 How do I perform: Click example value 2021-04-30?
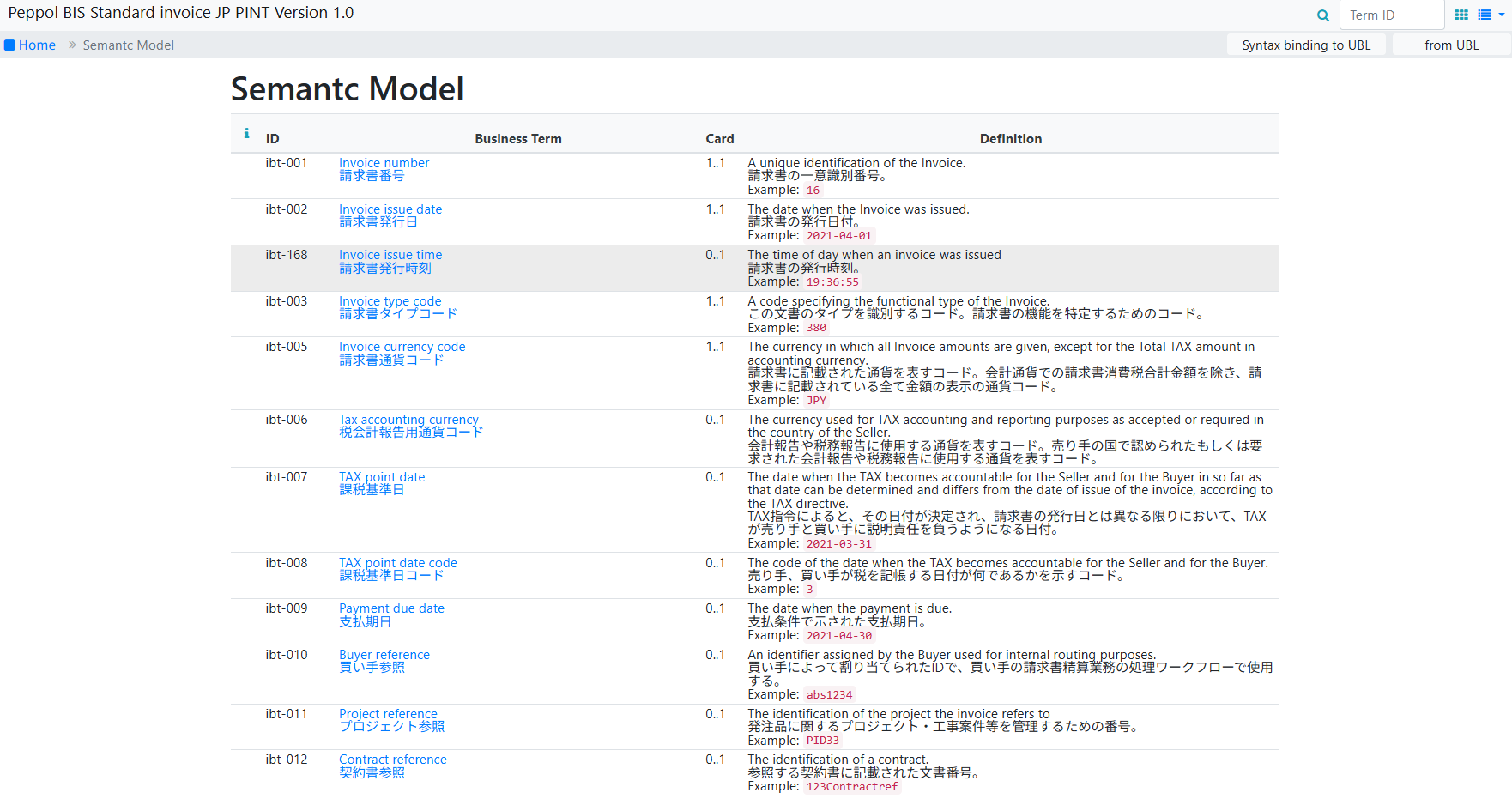click(838, 636)
